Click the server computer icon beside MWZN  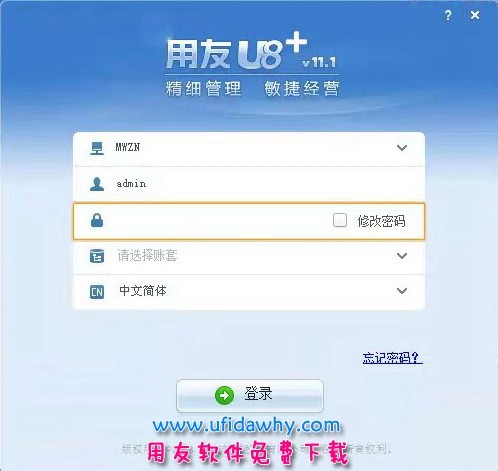pos(97,148)
